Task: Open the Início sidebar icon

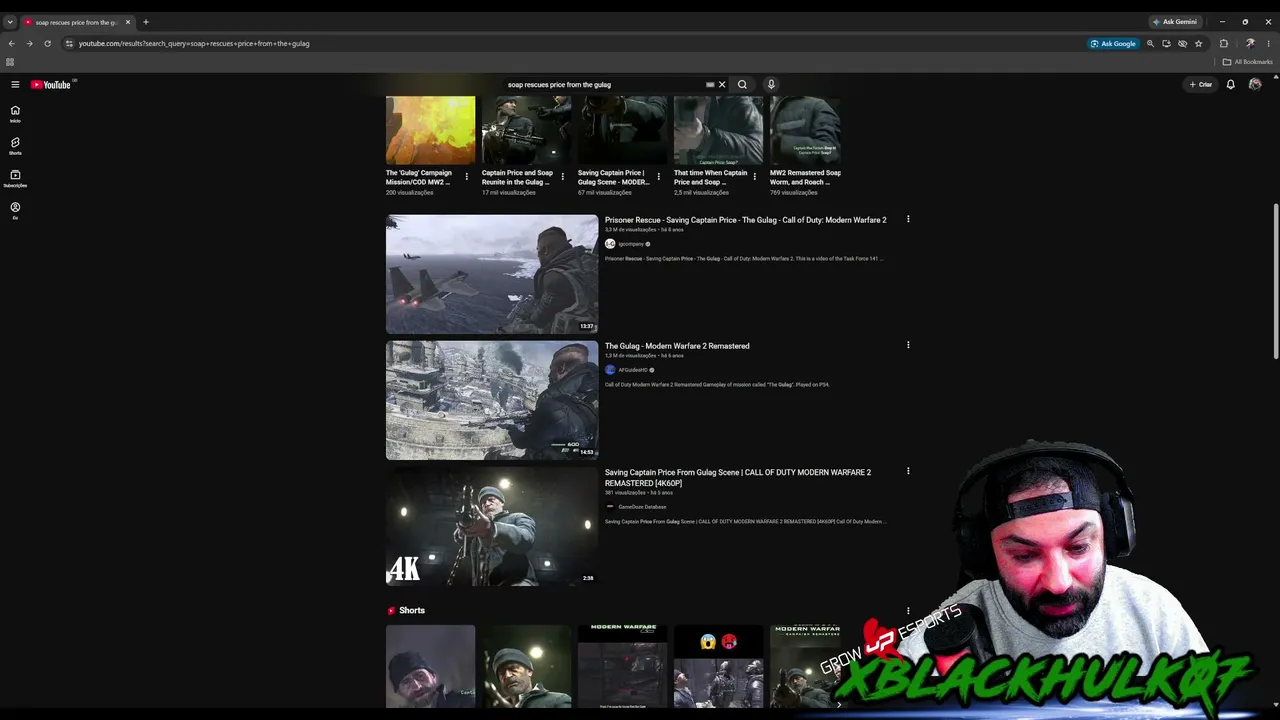Action: click(15, 113)
